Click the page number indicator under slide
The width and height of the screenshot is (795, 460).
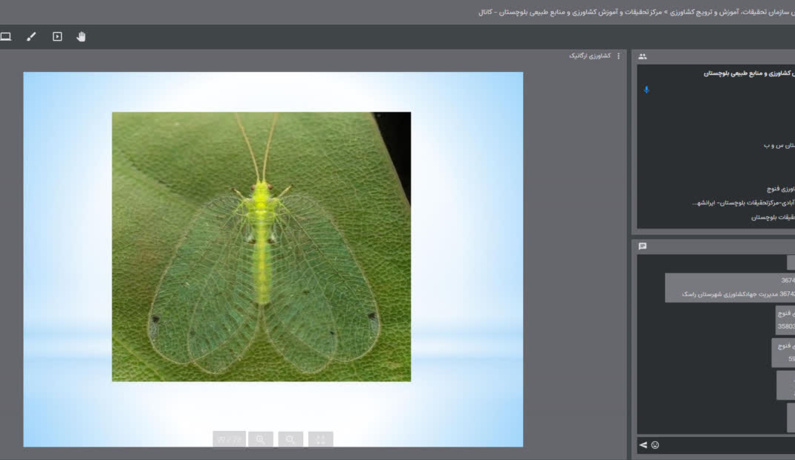click(229, 439)
